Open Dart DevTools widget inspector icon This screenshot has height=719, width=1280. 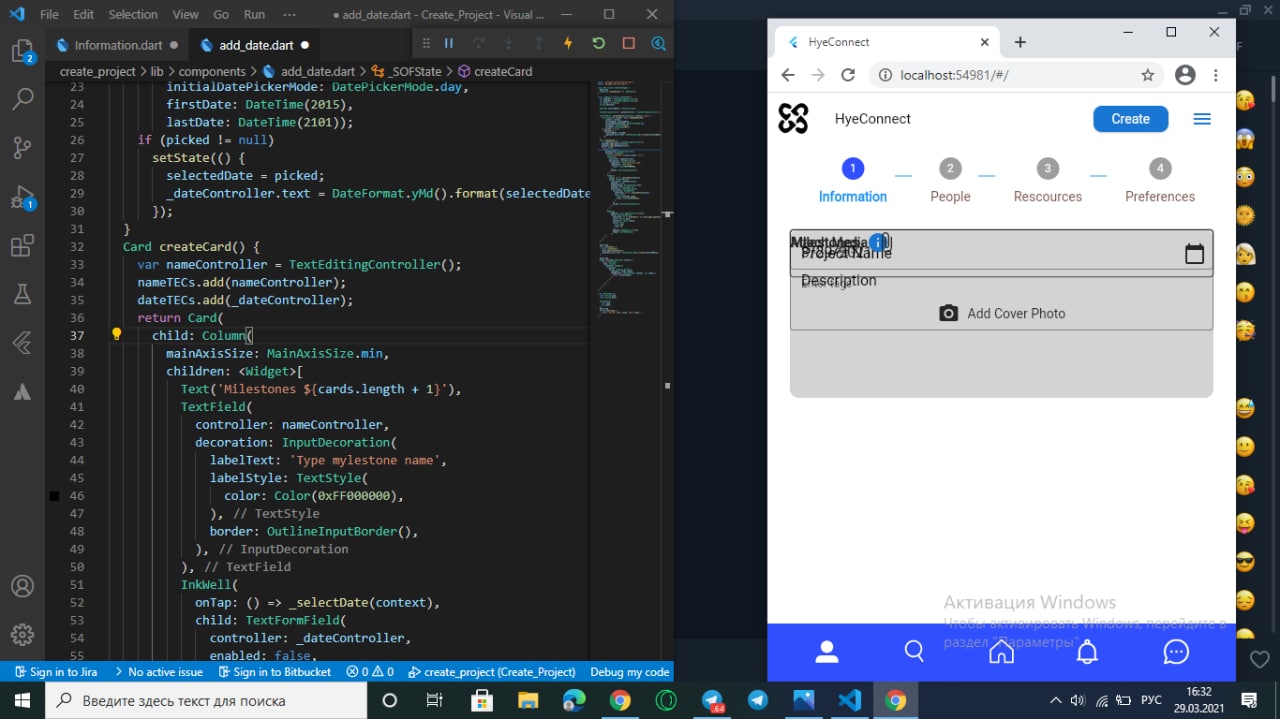click(658, 43)
